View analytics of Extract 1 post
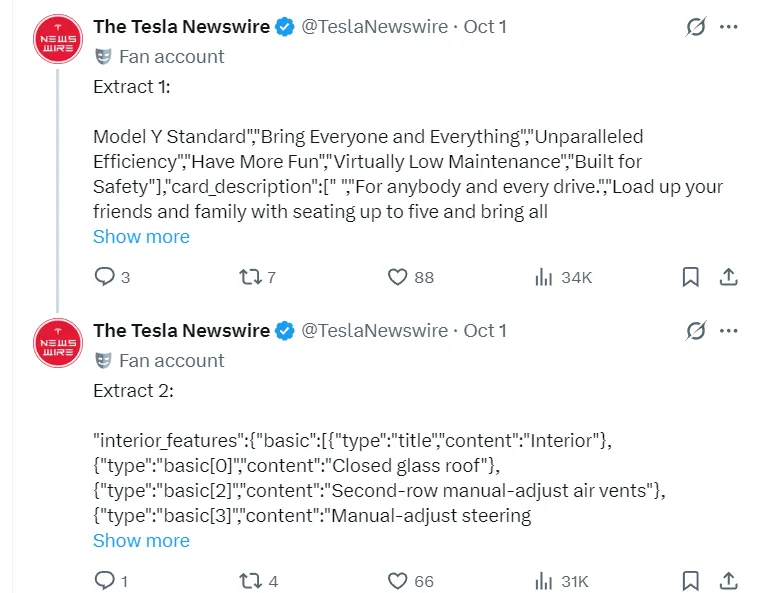Viewport: 760px width, 593px height. [544, 277]
